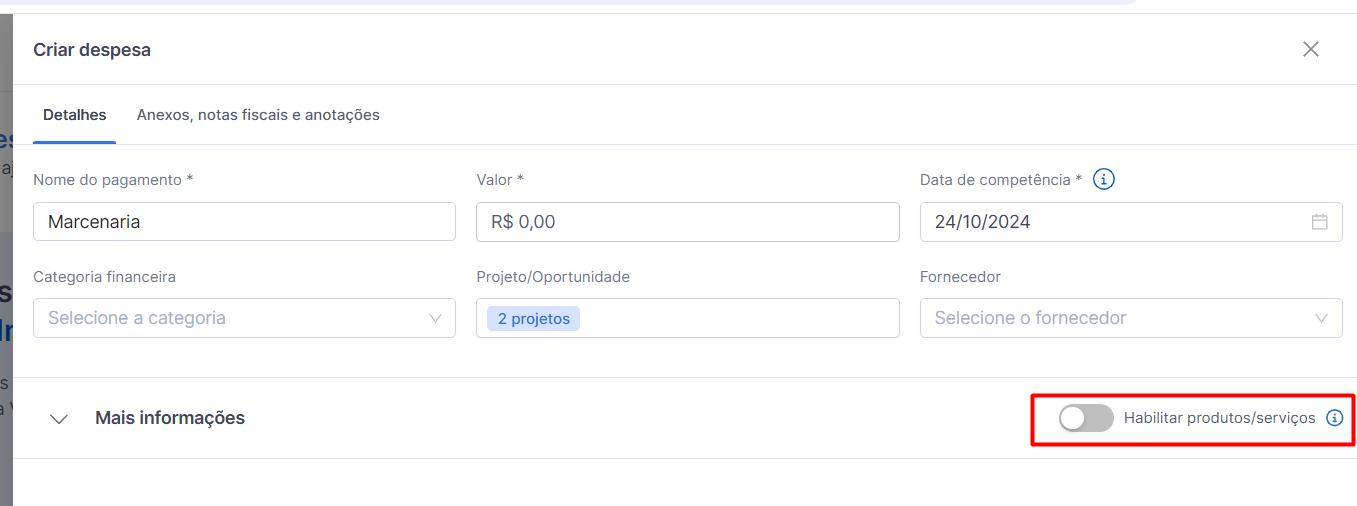Open the Categoria financeira dropdown
The width and height of the screenshot is (1357, 506).
point(244,318)
